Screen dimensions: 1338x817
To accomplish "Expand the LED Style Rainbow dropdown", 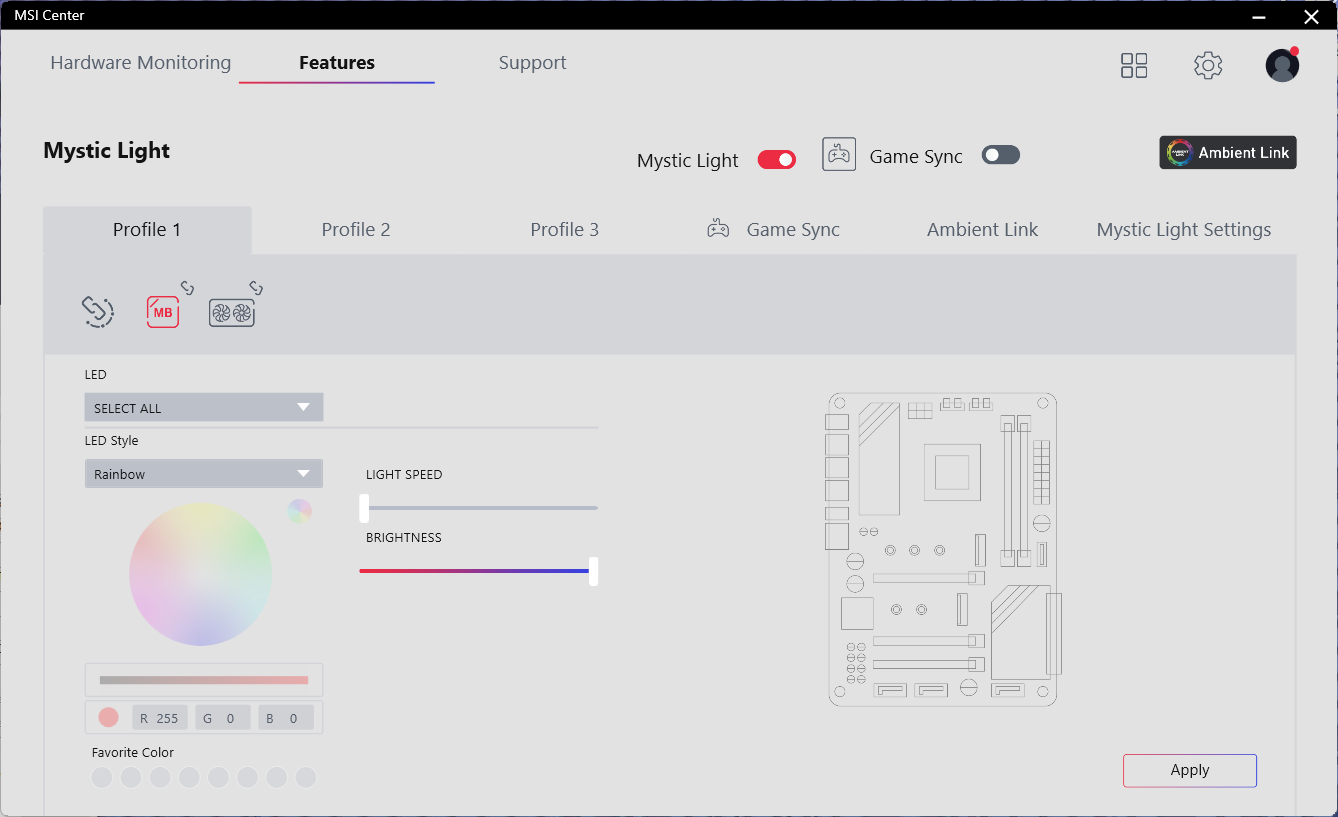I will [x=204, y=474].
